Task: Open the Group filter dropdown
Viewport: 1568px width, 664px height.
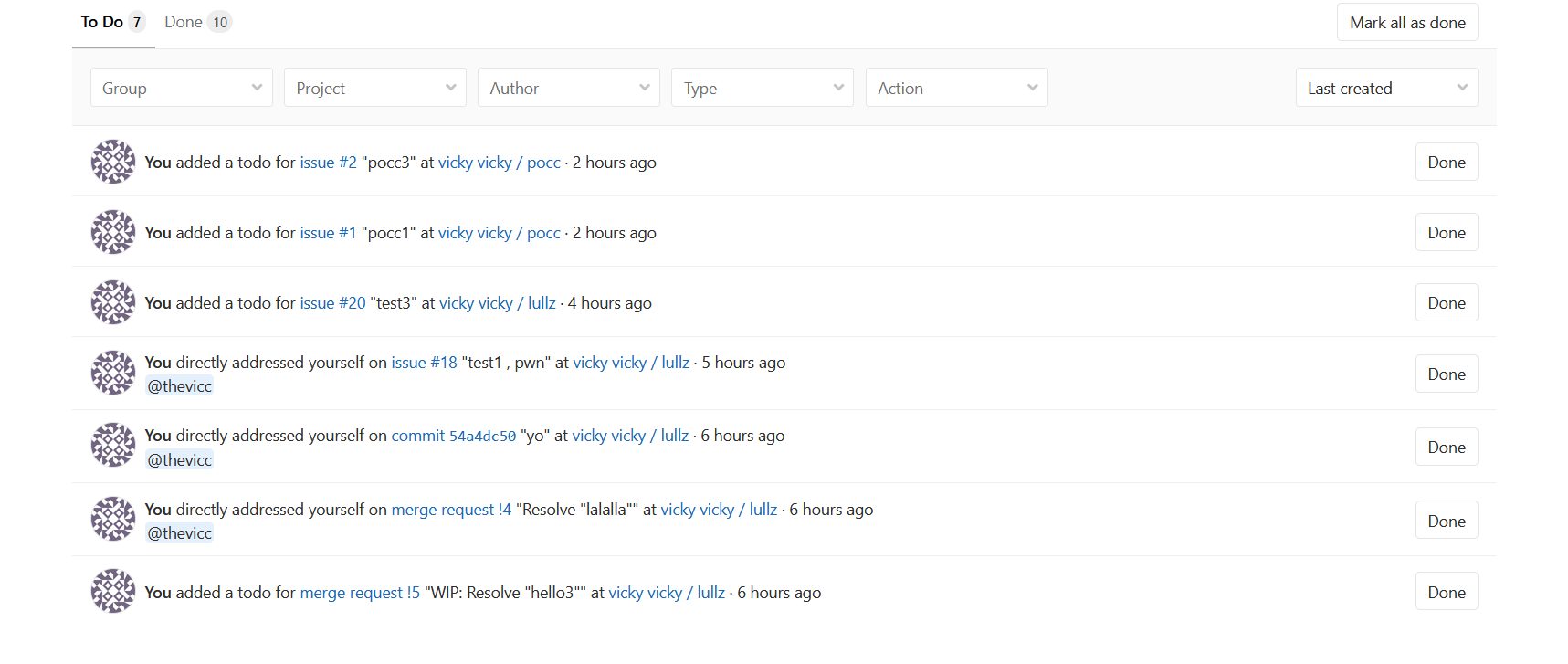Action: click(x=181, y=88)
